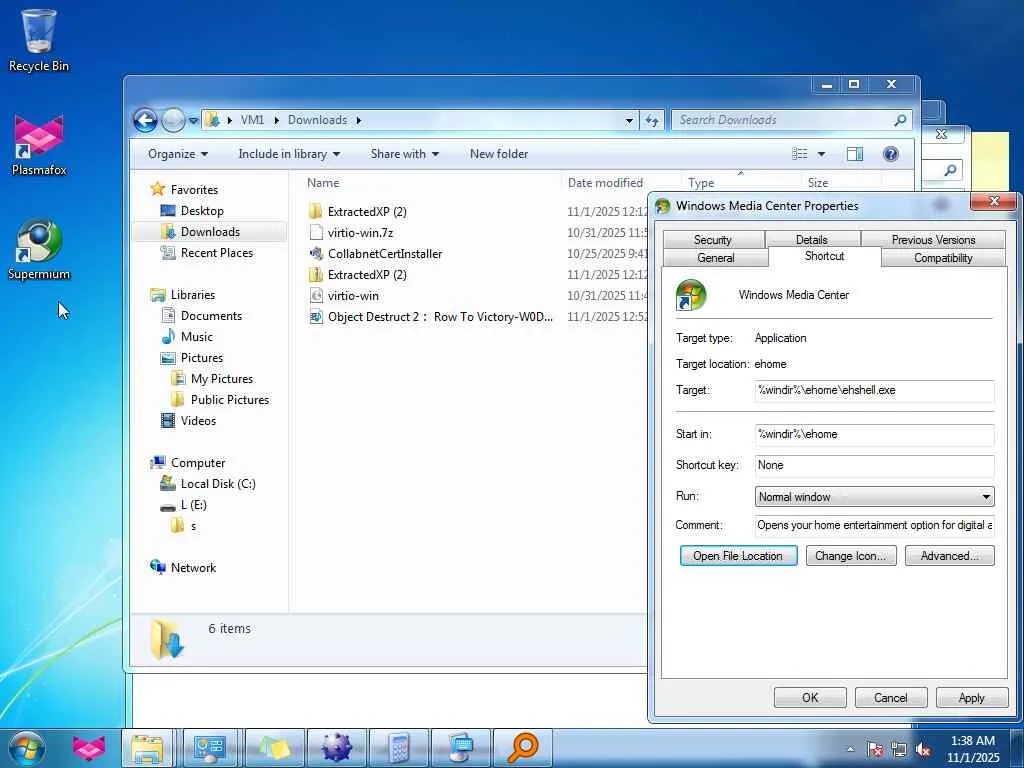
Task: Launch Supermium desktop shortcut
Action: 39,249
